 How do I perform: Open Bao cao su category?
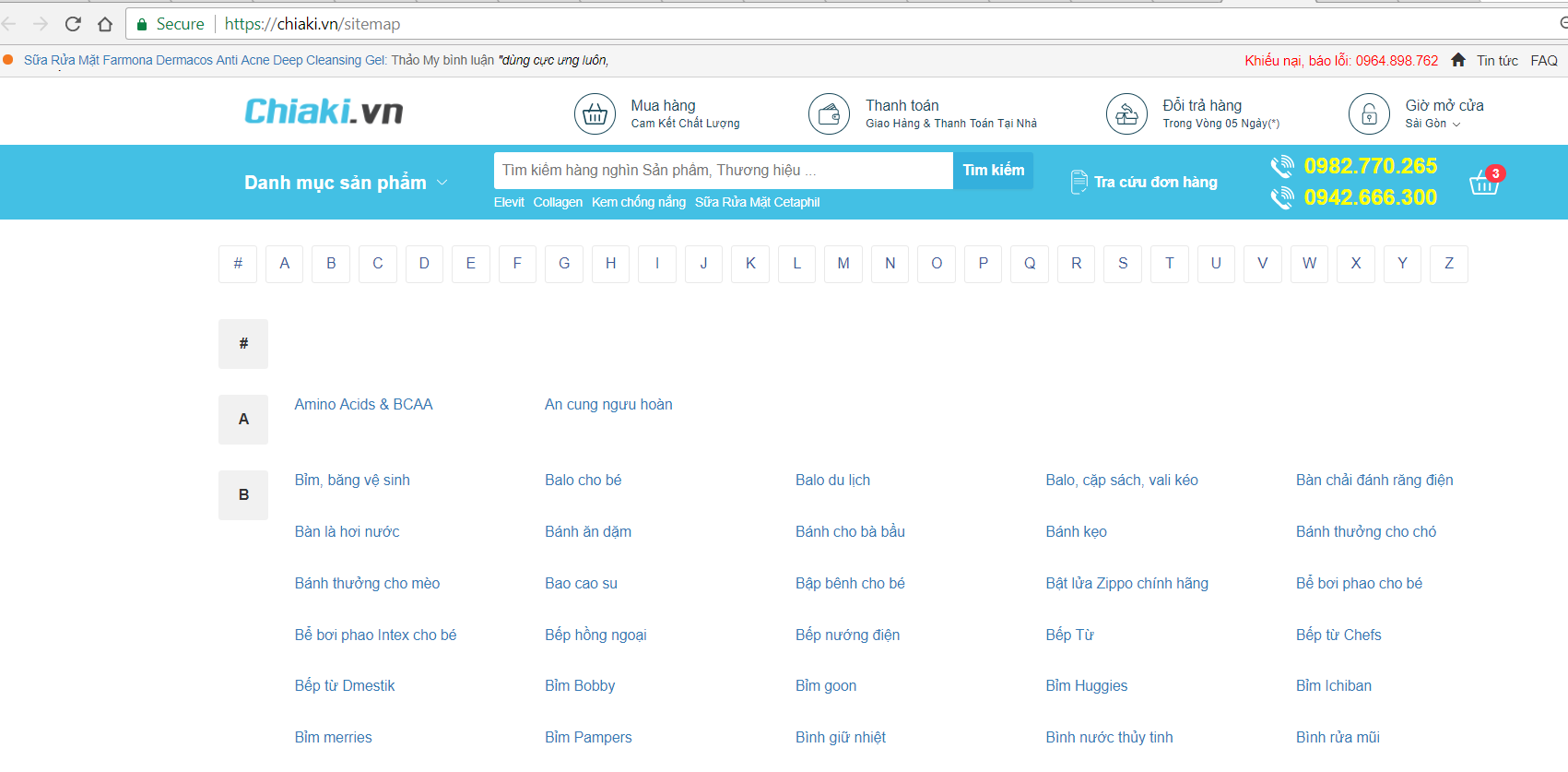[x=581, y=584]
